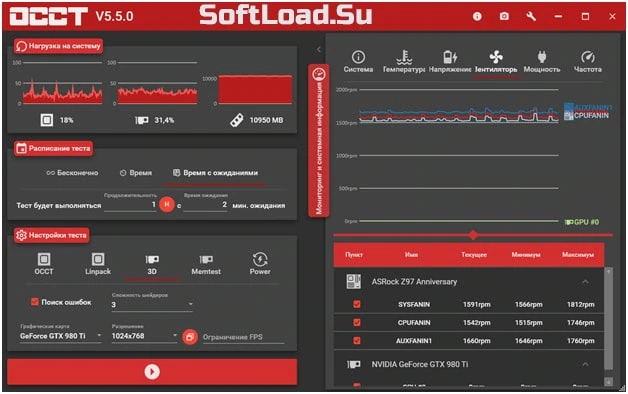Toggle the Поиск ошибок checkbox
Image resolution: width=628 pixels, height=394 pixels.
pyautogui.click(x=35, y=302)
